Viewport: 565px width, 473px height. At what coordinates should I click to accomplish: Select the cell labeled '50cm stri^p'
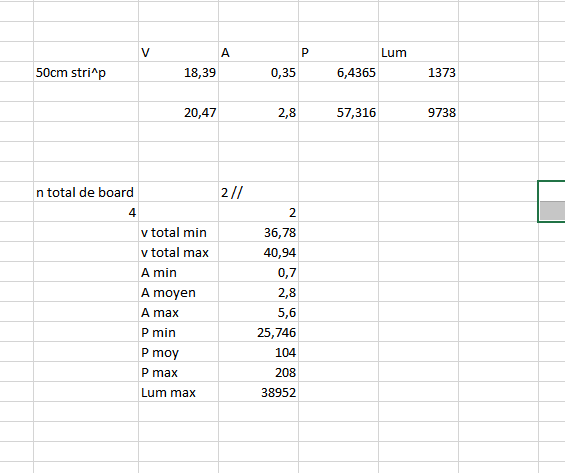[x=86, y=72]
